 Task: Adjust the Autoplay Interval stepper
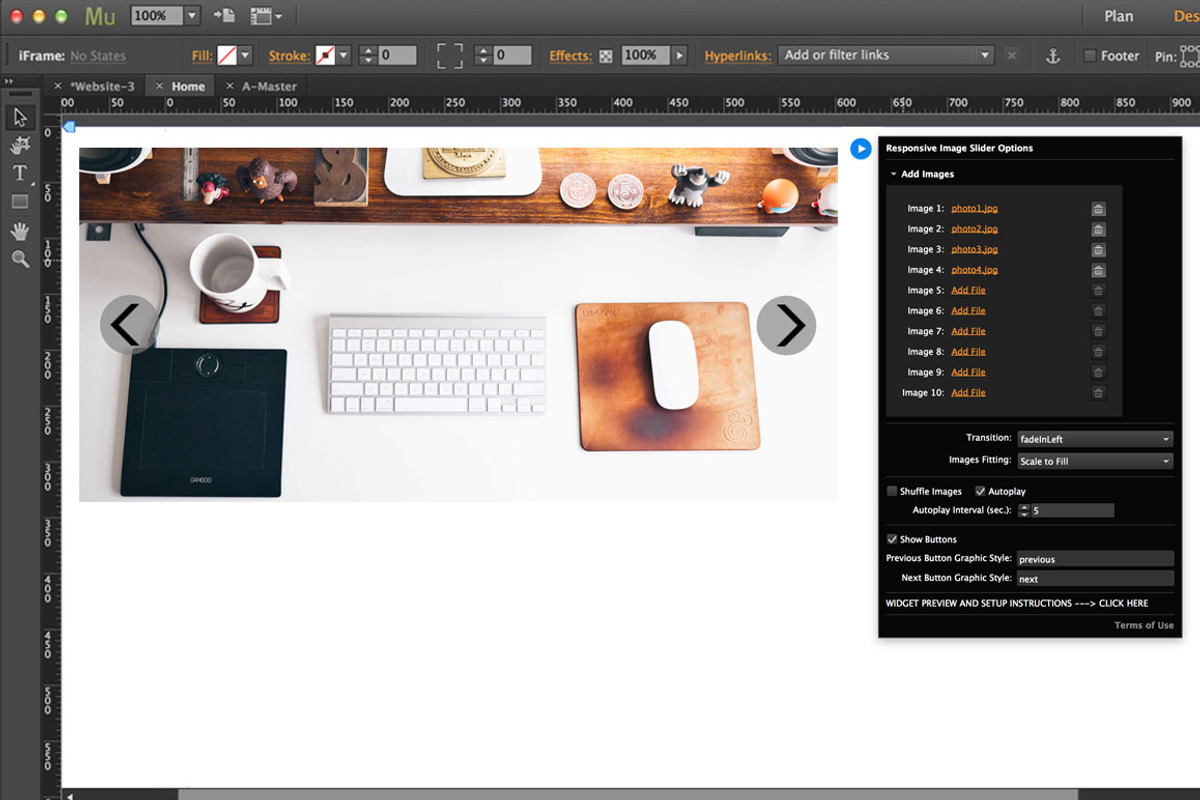(x=1023, y=510)
